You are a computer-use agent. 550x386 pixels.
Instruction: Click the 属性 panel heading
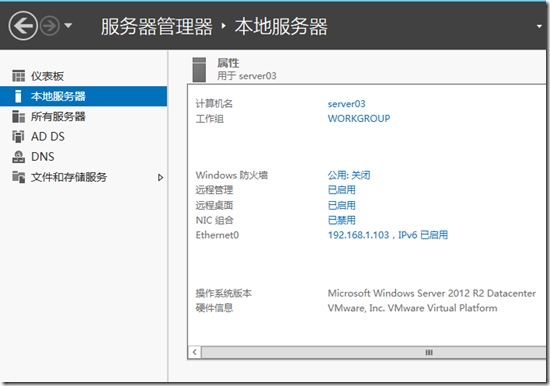pyautogui.click(x=228, y=63)
